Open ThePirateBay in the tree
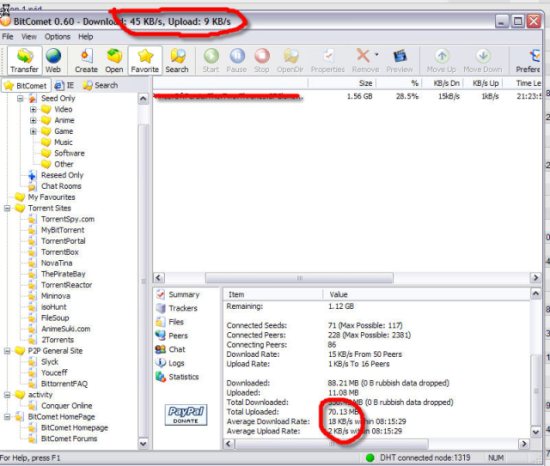 [63, 274]
